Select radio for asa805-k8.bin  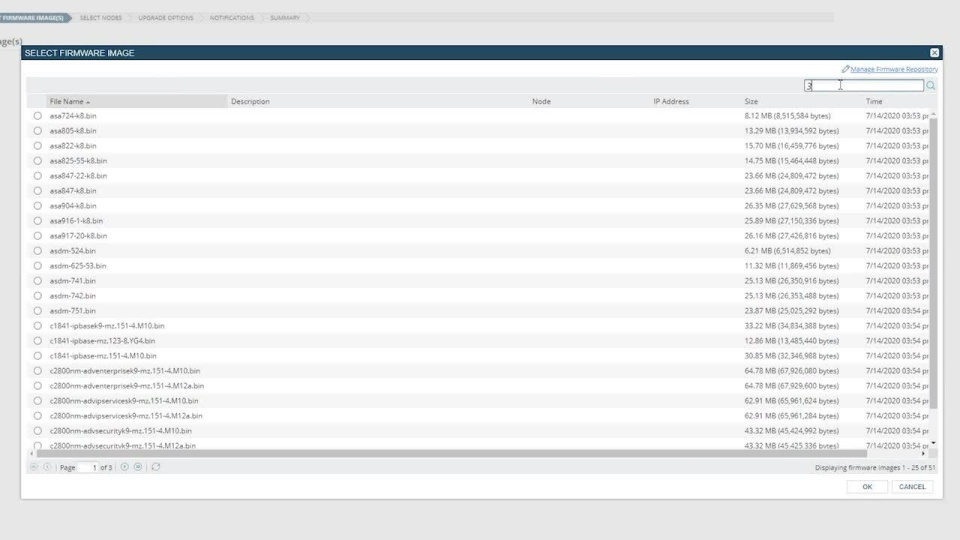click(38, 130)
